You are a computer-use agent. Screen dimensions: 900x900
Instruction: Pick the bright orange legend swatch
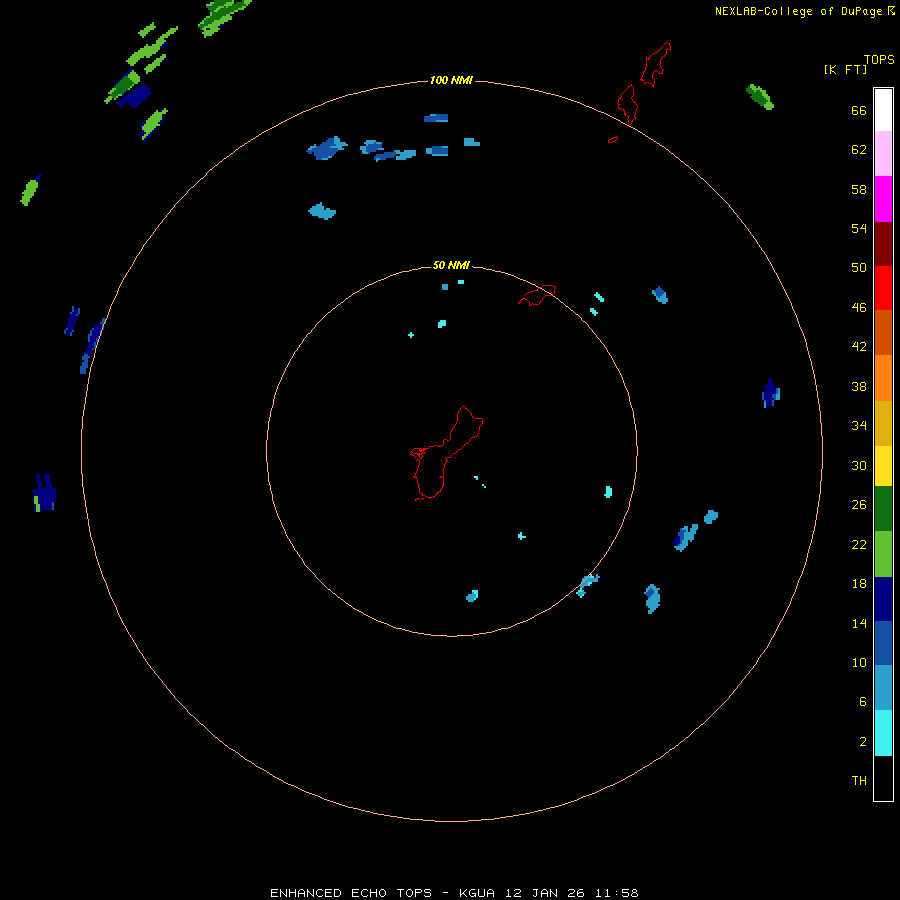[883, 378]
